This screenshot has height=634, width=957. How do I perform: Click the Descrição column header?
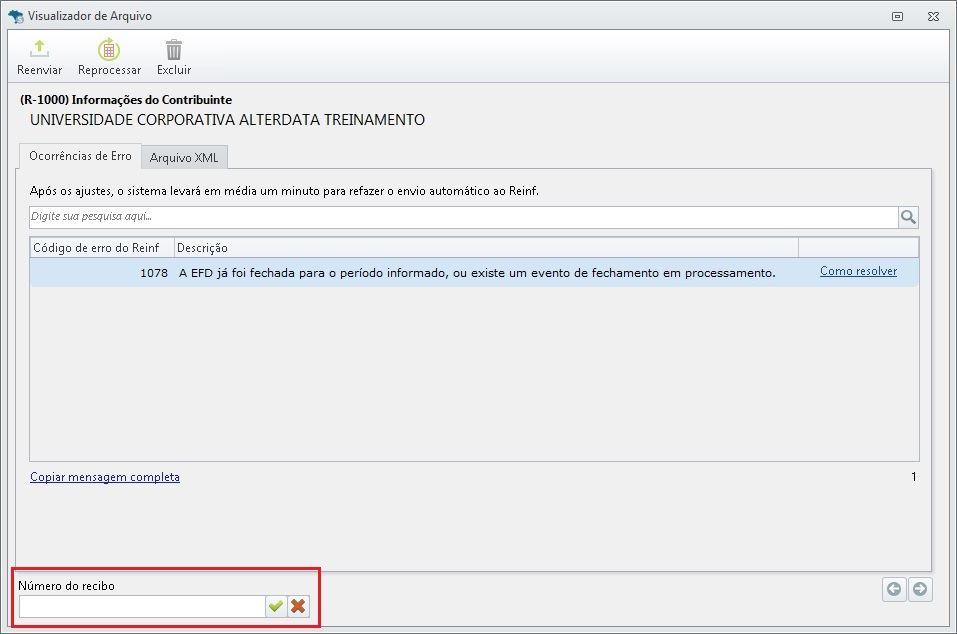coord(486,248)
